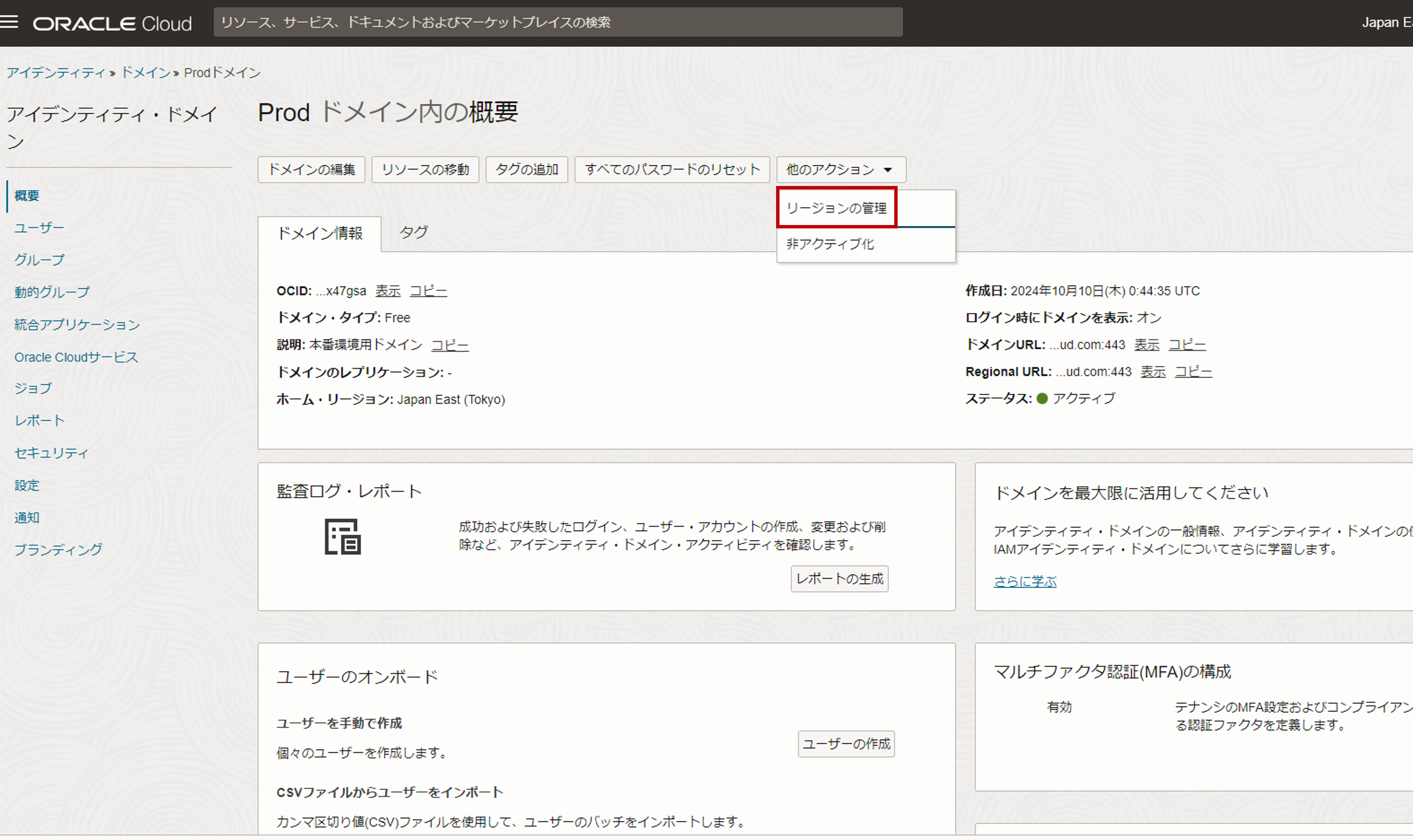Open レポート in the sidebar
Image resolution: width=1413 pixels, height=840 pixels.
tap(39, 421)
